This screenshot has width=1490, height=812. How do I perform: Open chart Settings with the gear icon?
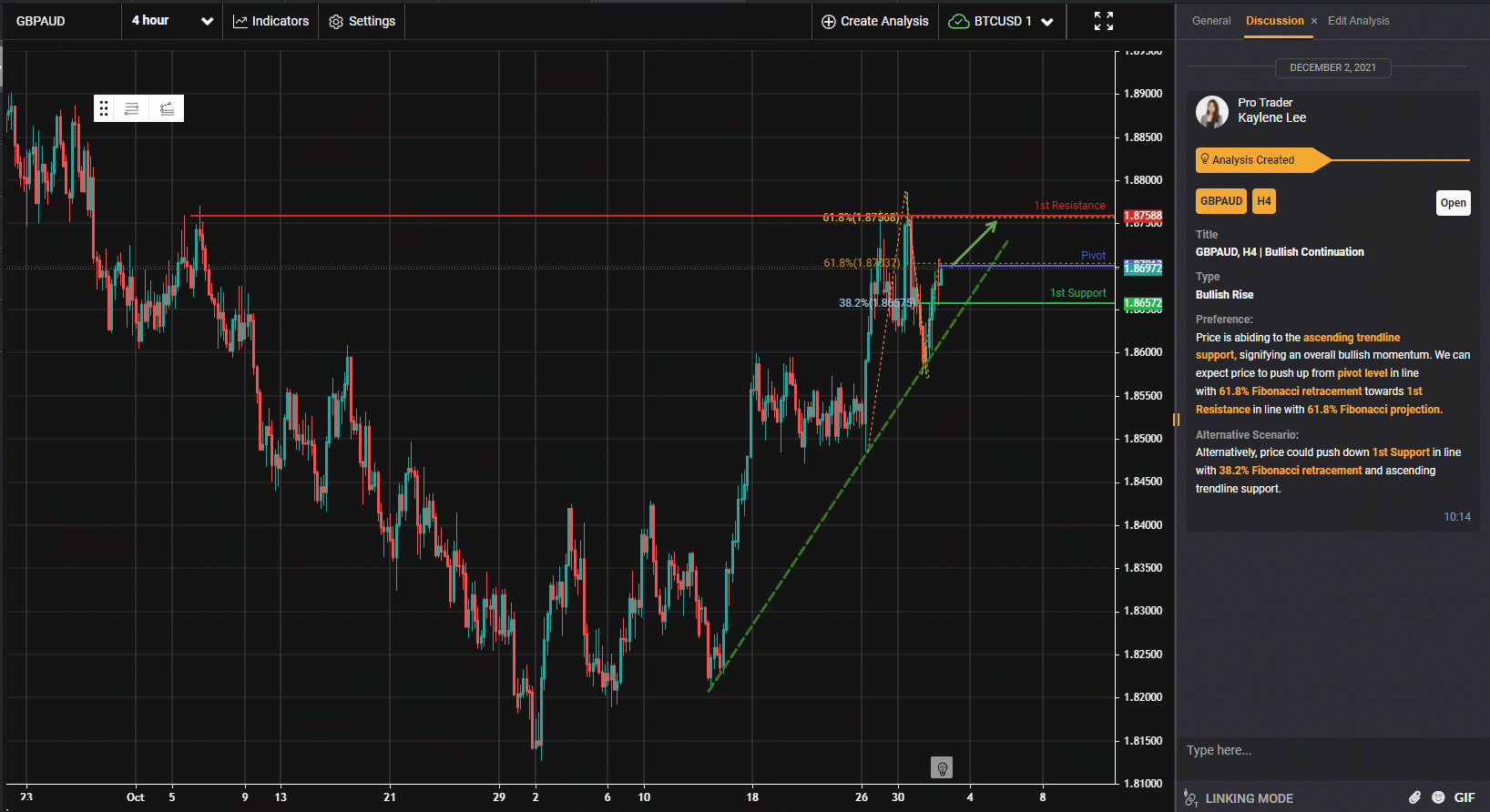pyautogui.click(x=362, y=21)
